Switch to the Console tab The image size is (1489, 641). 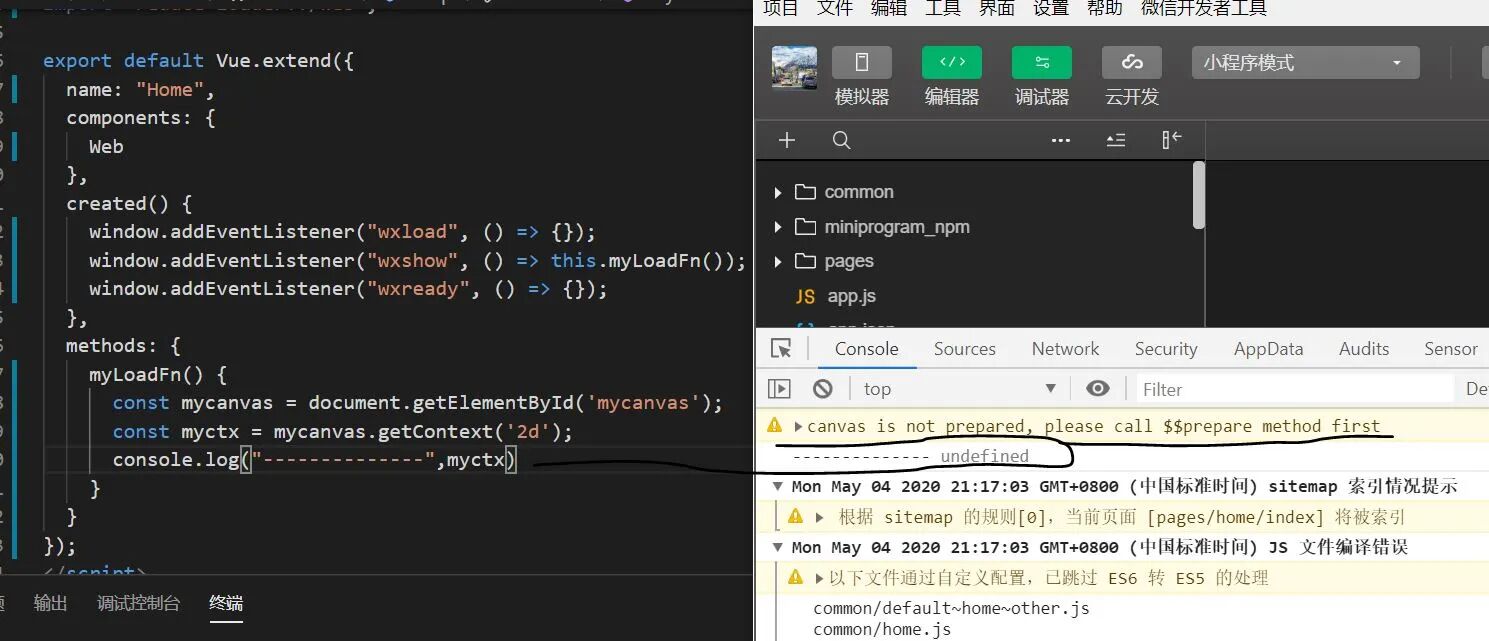[866, 349]
